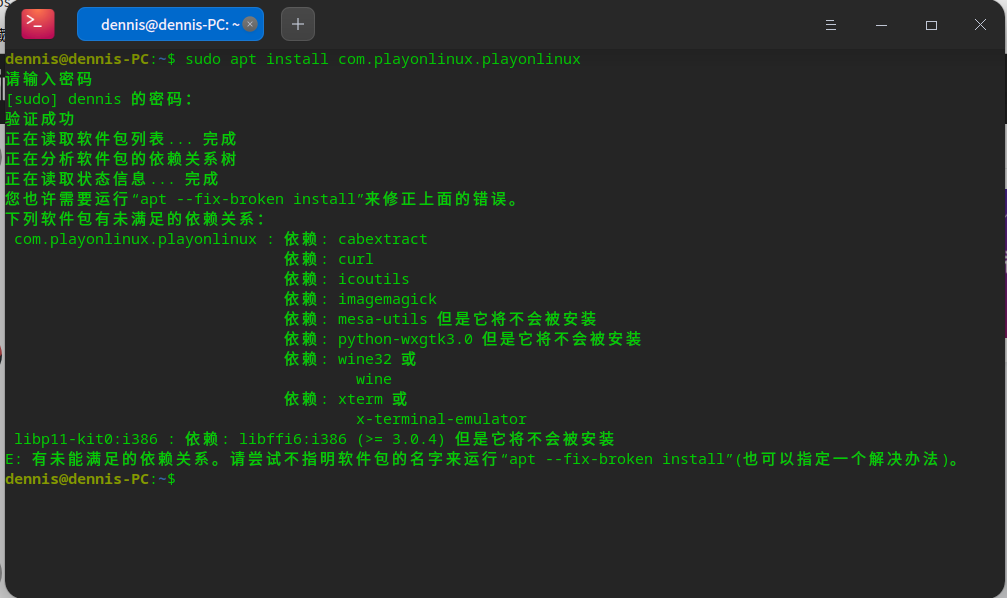Click 'libp11-kit0:i386' package name
The height and width of the screenshot is (598, 1007).
86,439
